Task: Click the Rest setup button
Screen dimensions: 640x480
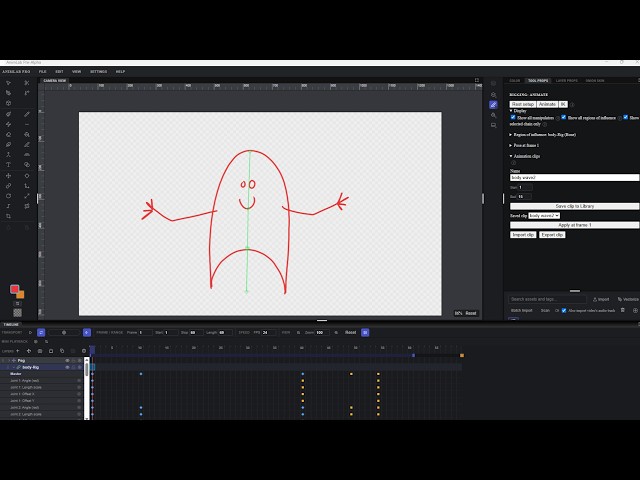Action: click(523, 104)
